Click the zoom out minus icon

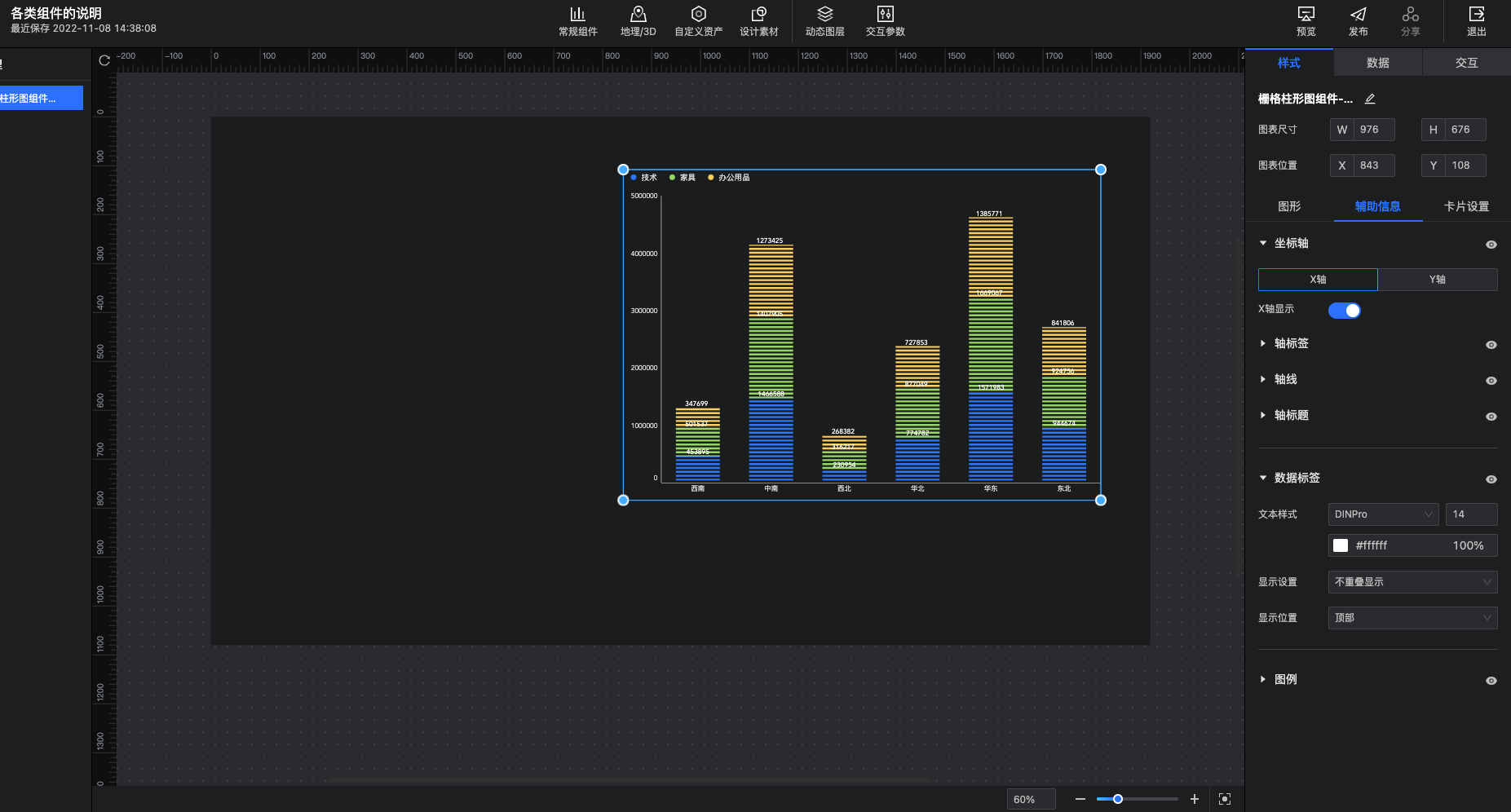[1080, 799]
